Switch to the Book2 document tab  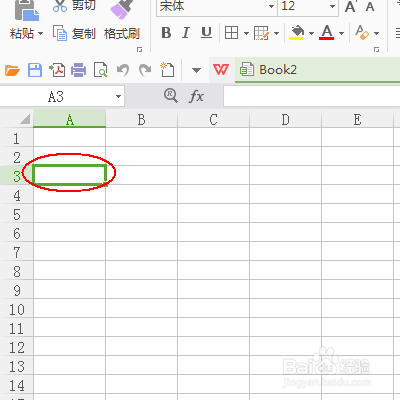tap(317, 70)
